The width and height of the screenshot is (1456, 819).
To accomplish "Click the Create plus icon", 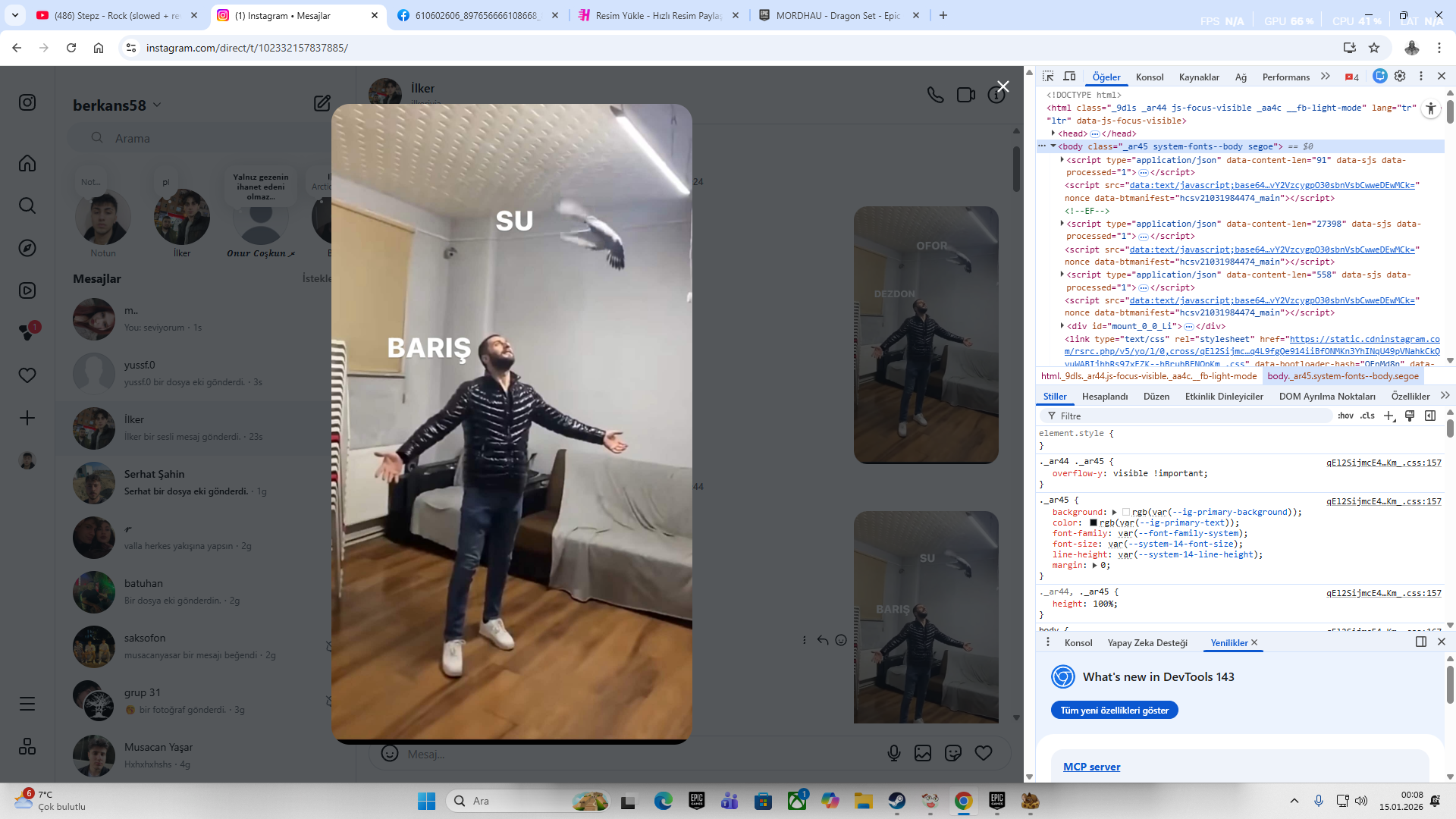I will (27, 418).
